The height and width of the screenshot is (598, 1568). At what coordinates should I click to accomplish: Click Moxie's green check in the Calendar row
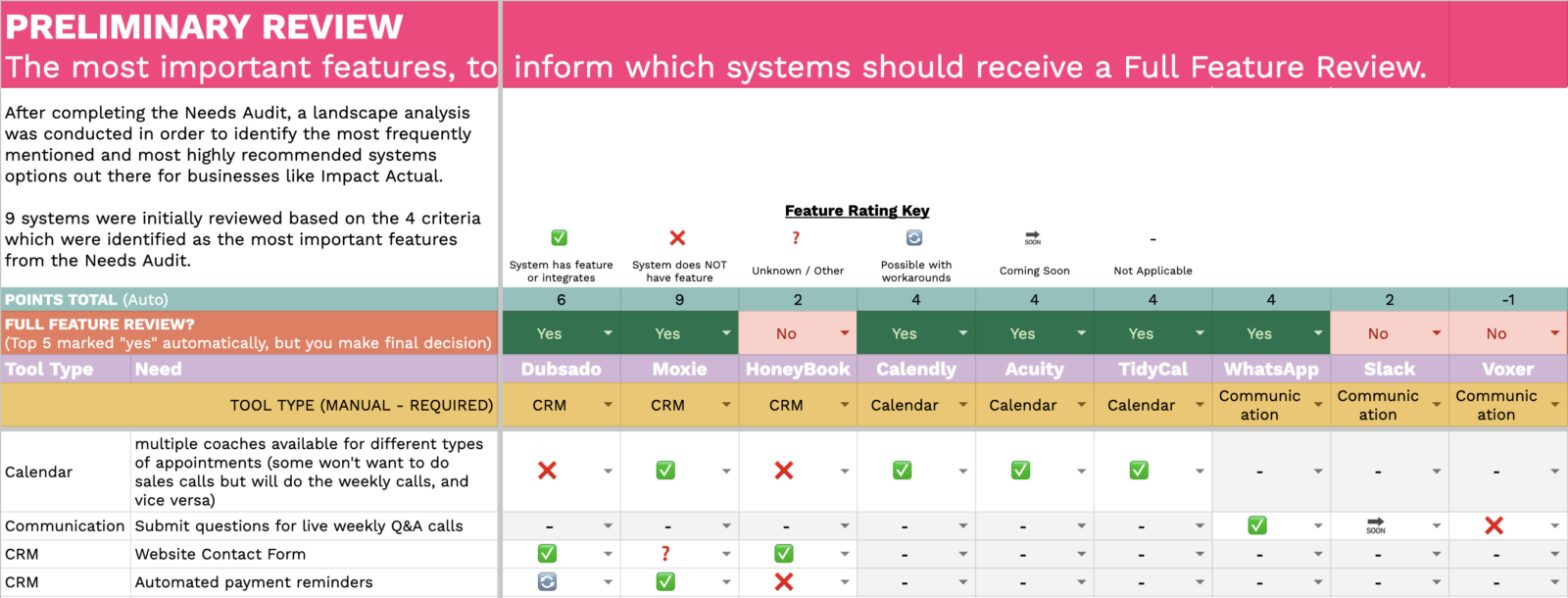point(665,471)
